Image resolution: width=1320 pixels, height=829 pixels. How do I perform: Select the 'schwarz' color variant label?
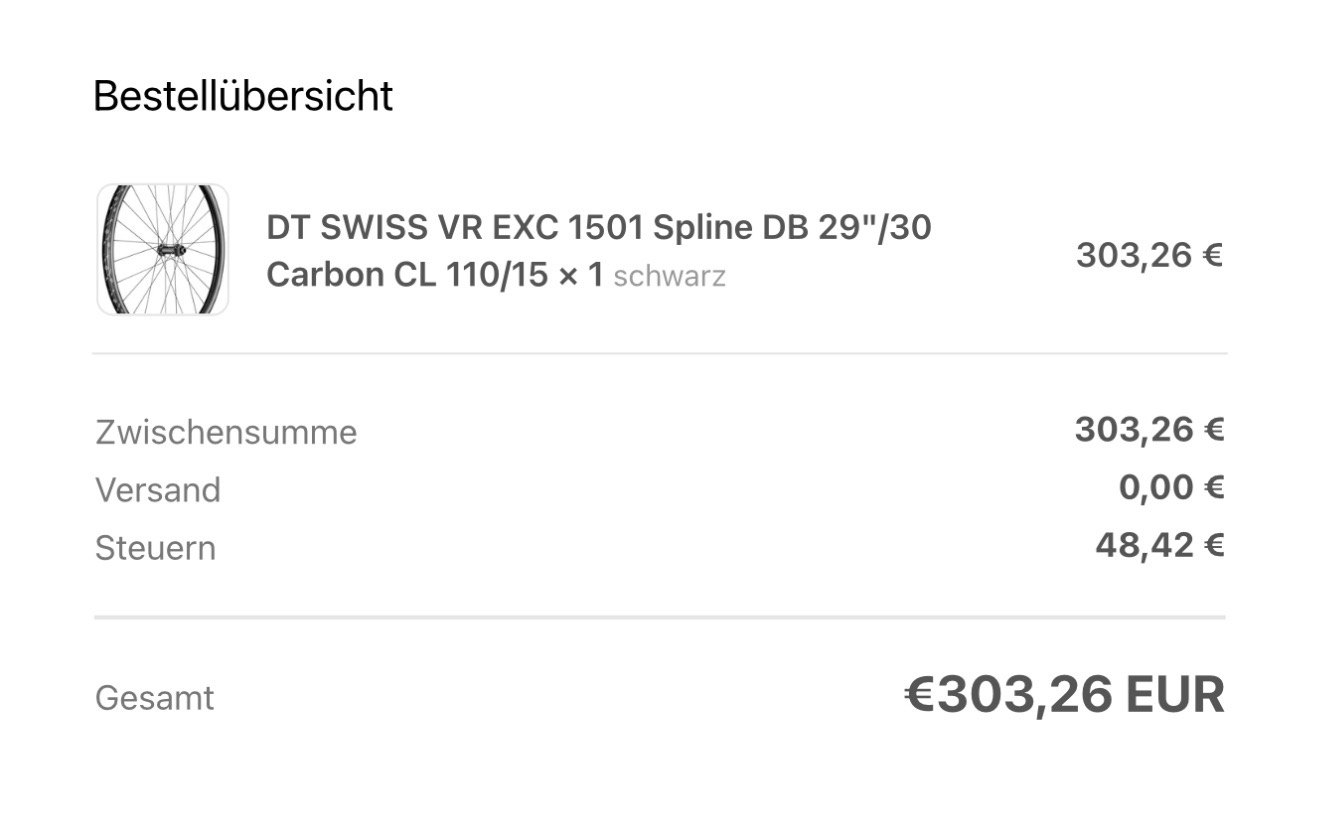[x=669, y=276]
